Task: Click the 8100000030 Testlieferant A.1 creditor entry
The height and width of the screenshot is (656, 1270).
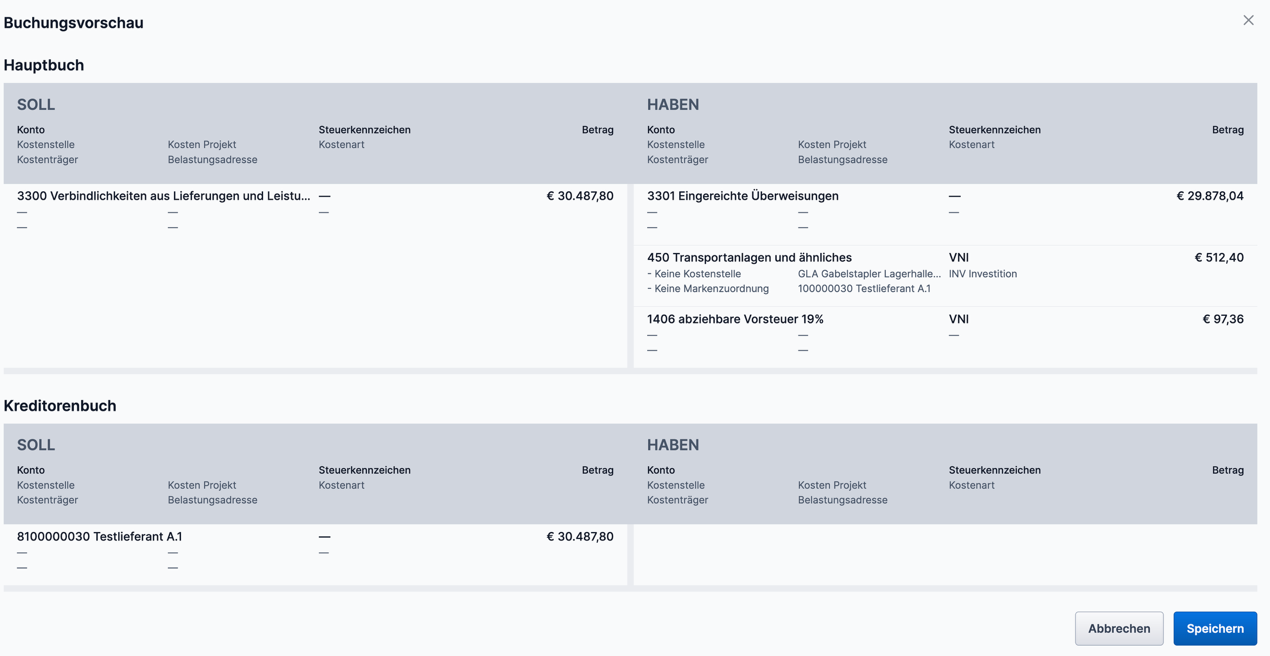Action: point(99,536)
